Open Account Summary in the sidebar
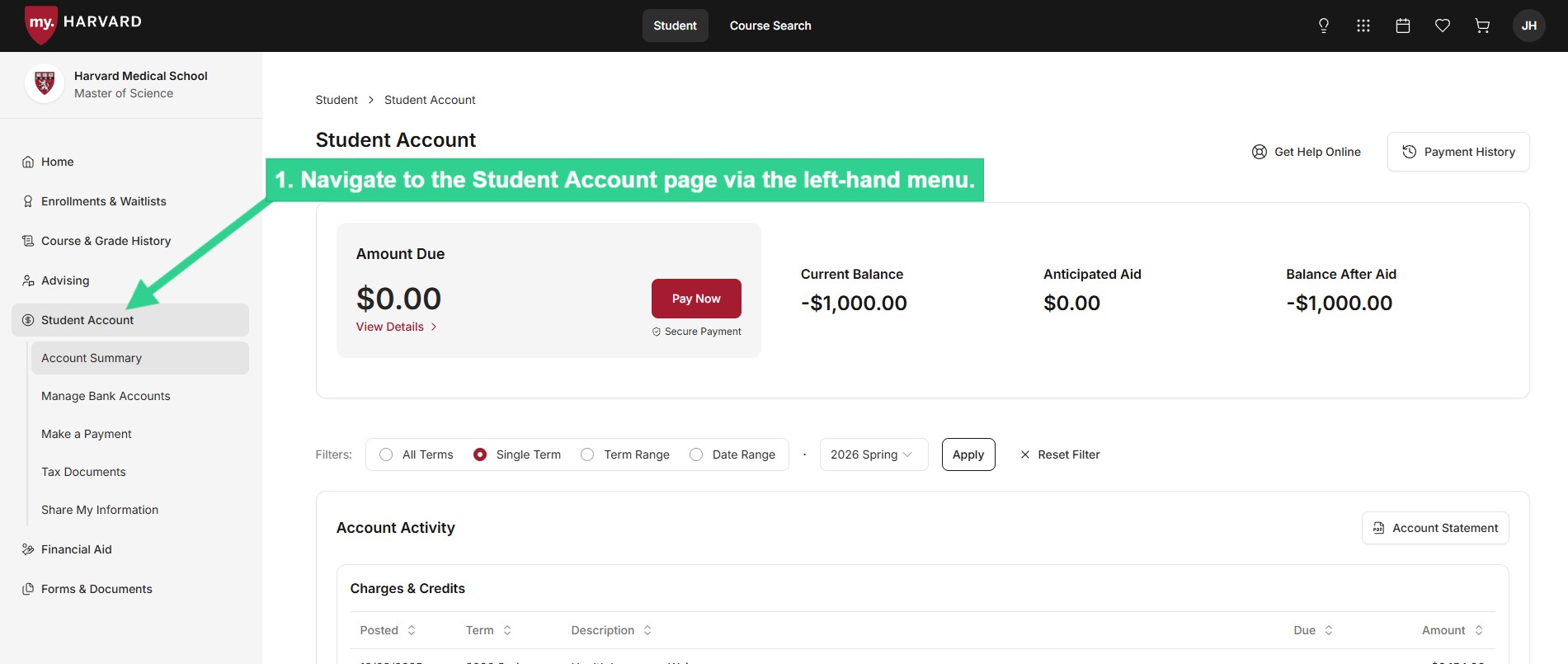Screen dimensions: 1568x664 pos(140,358)
